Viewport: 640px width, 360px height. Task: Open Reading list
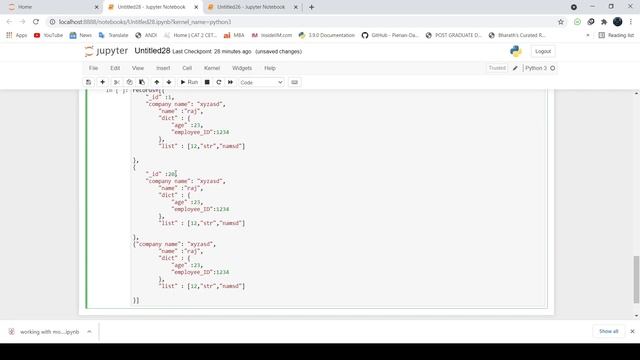(x=616, y=35)
